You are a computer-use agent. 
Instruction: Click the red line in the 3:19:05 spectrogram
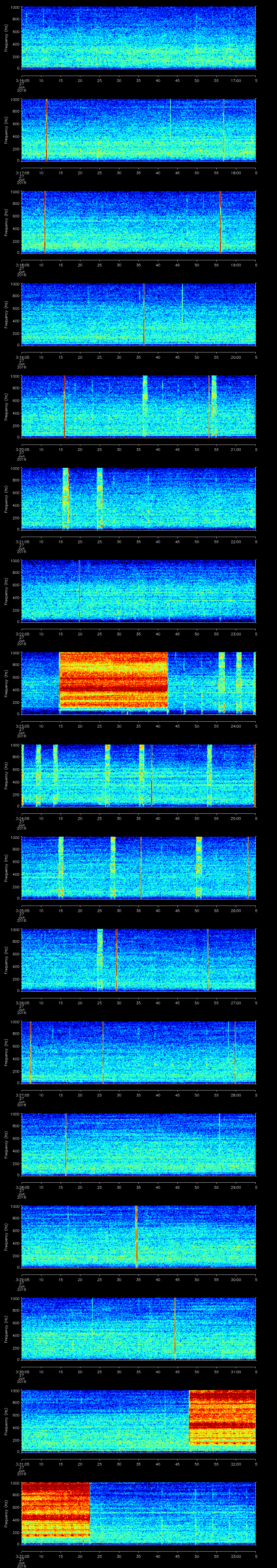(x=144, y=314)
